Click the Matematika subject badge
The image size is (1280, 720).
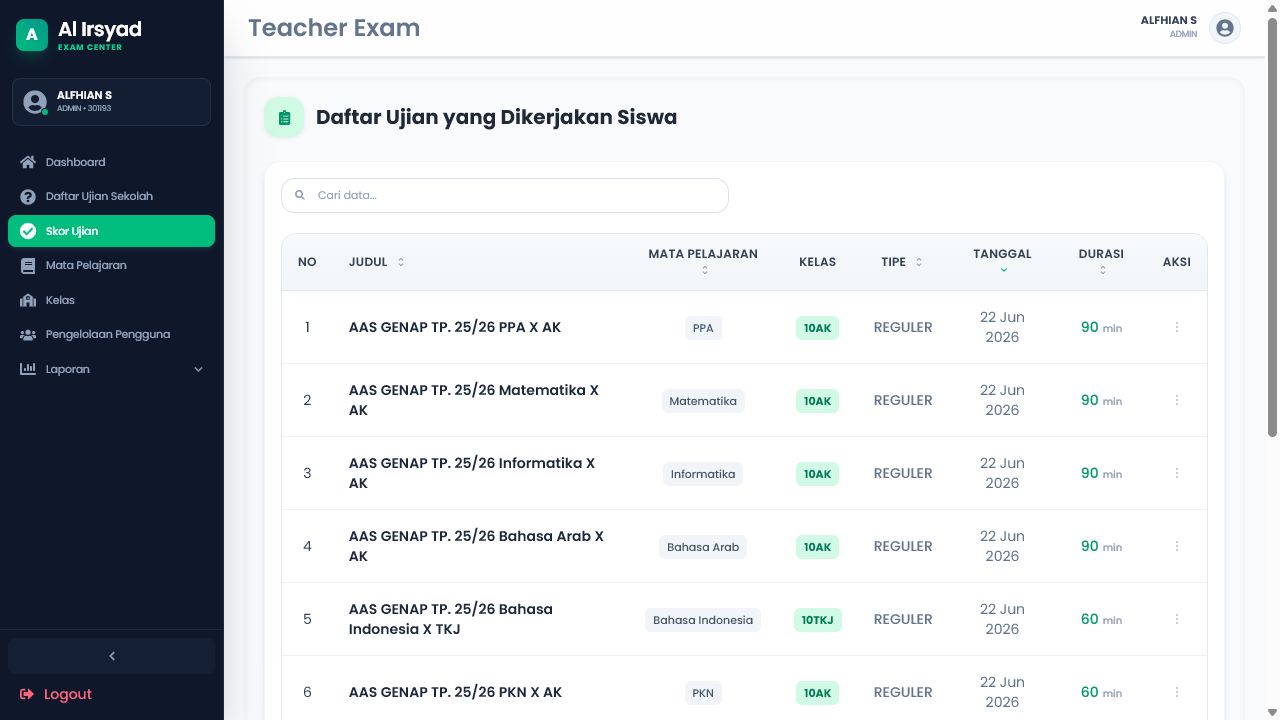click(x=703, y=401)
